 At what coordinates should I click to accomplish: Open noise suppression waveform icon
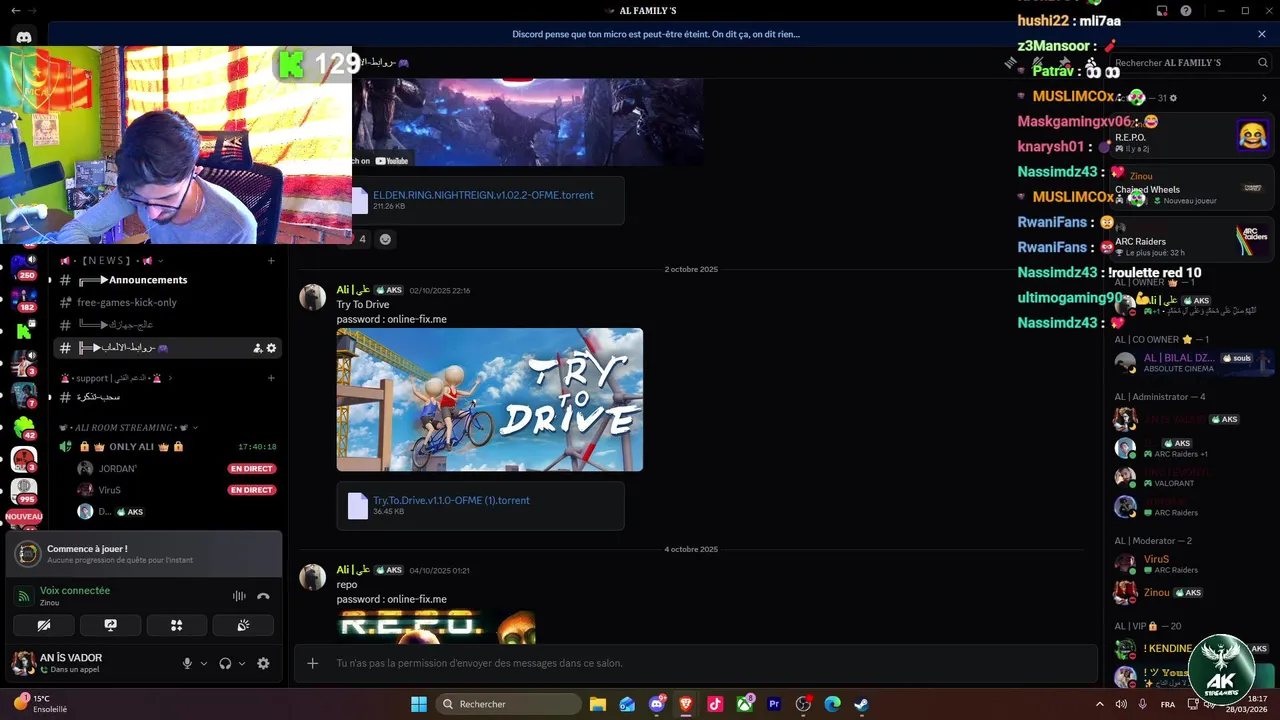(239, 596)
